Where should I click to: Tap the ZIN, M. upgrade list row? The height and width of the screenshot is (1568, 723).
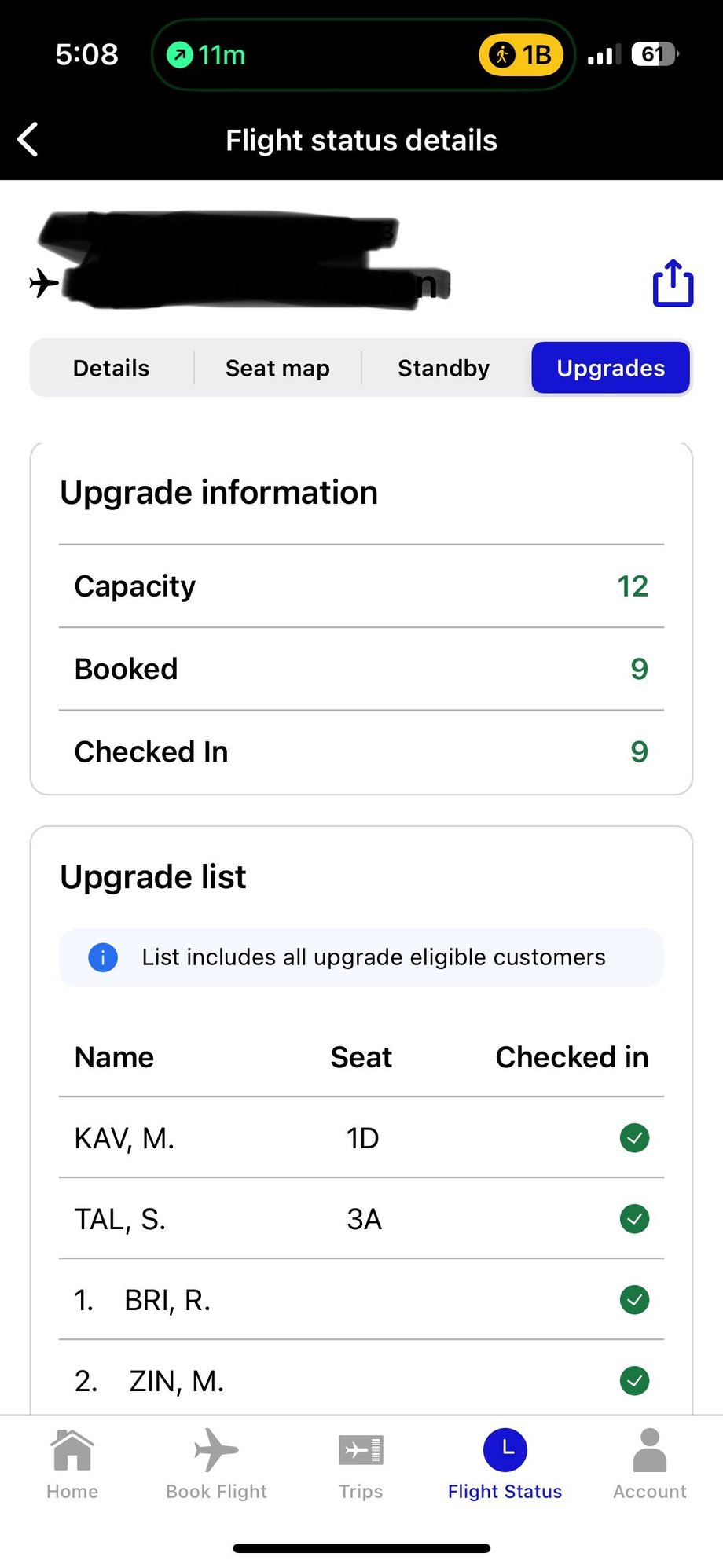pyautogui.click(x=361, y=1380)
